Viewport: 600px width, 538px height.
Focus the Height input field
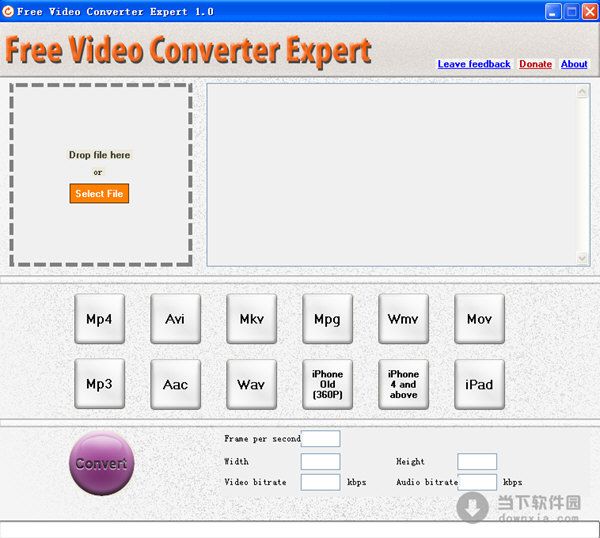tap(477, 461)
